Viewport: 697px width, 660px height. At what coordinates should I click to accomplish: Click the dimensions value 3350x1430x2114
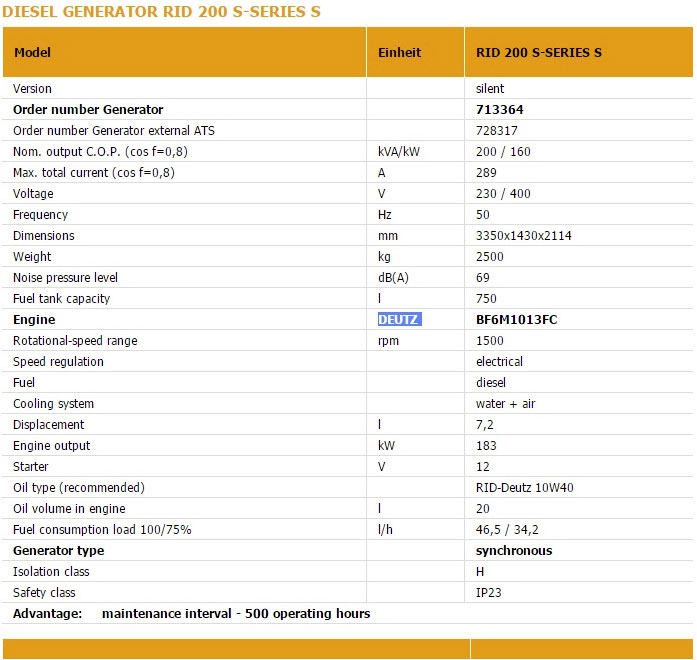click(524, 236)
